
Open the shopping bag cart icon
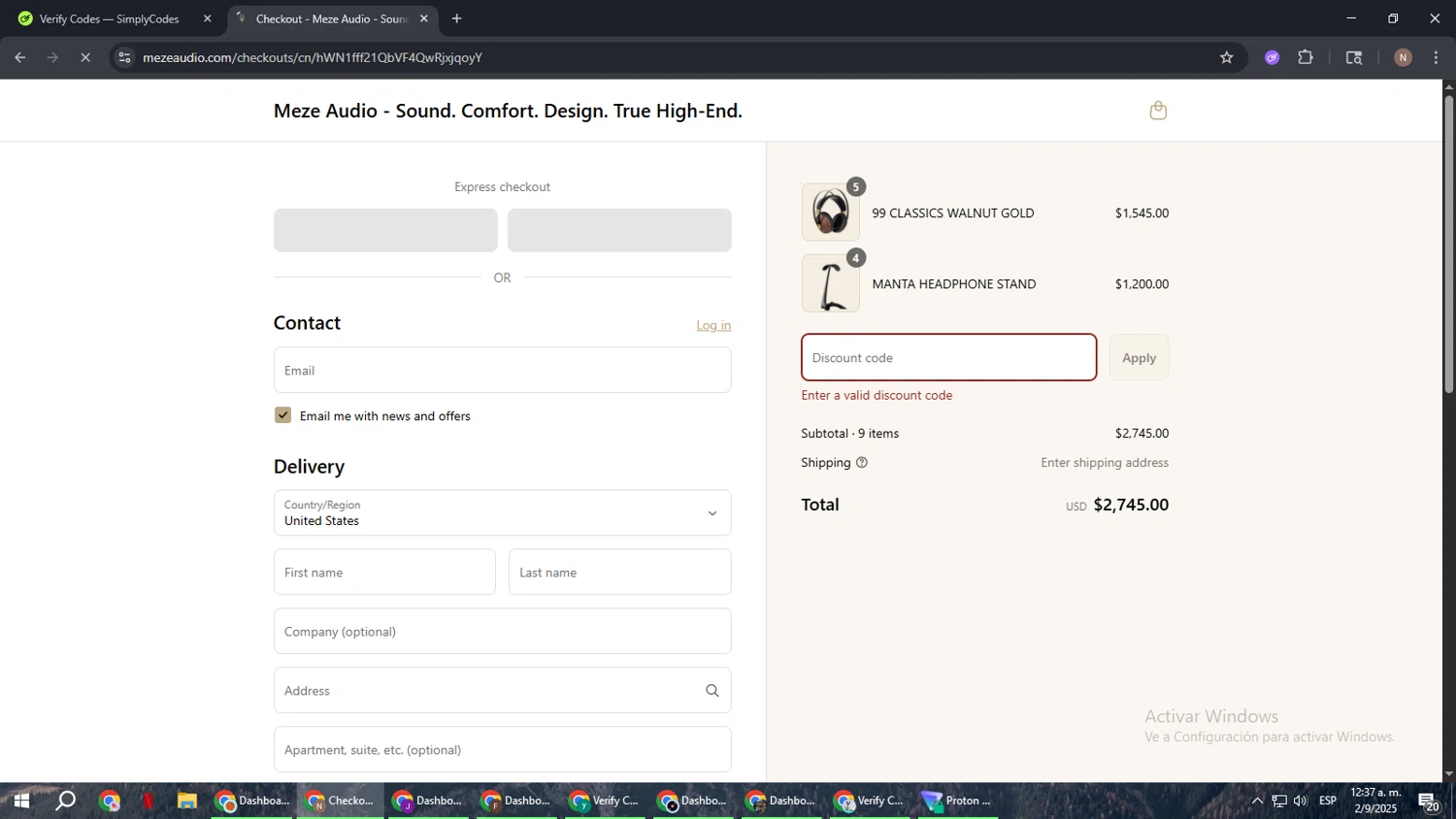tap(1158, 111)
